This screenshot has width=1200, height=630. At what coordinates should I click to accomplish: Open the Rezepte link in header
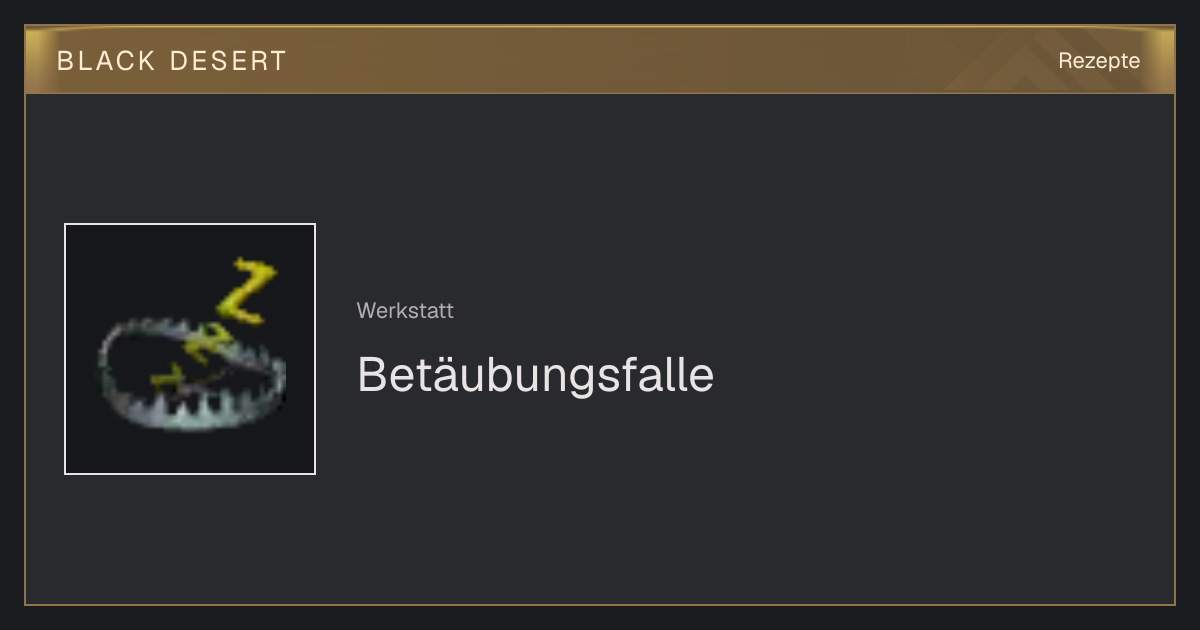pyautogui.click(x=1099, y=61)
